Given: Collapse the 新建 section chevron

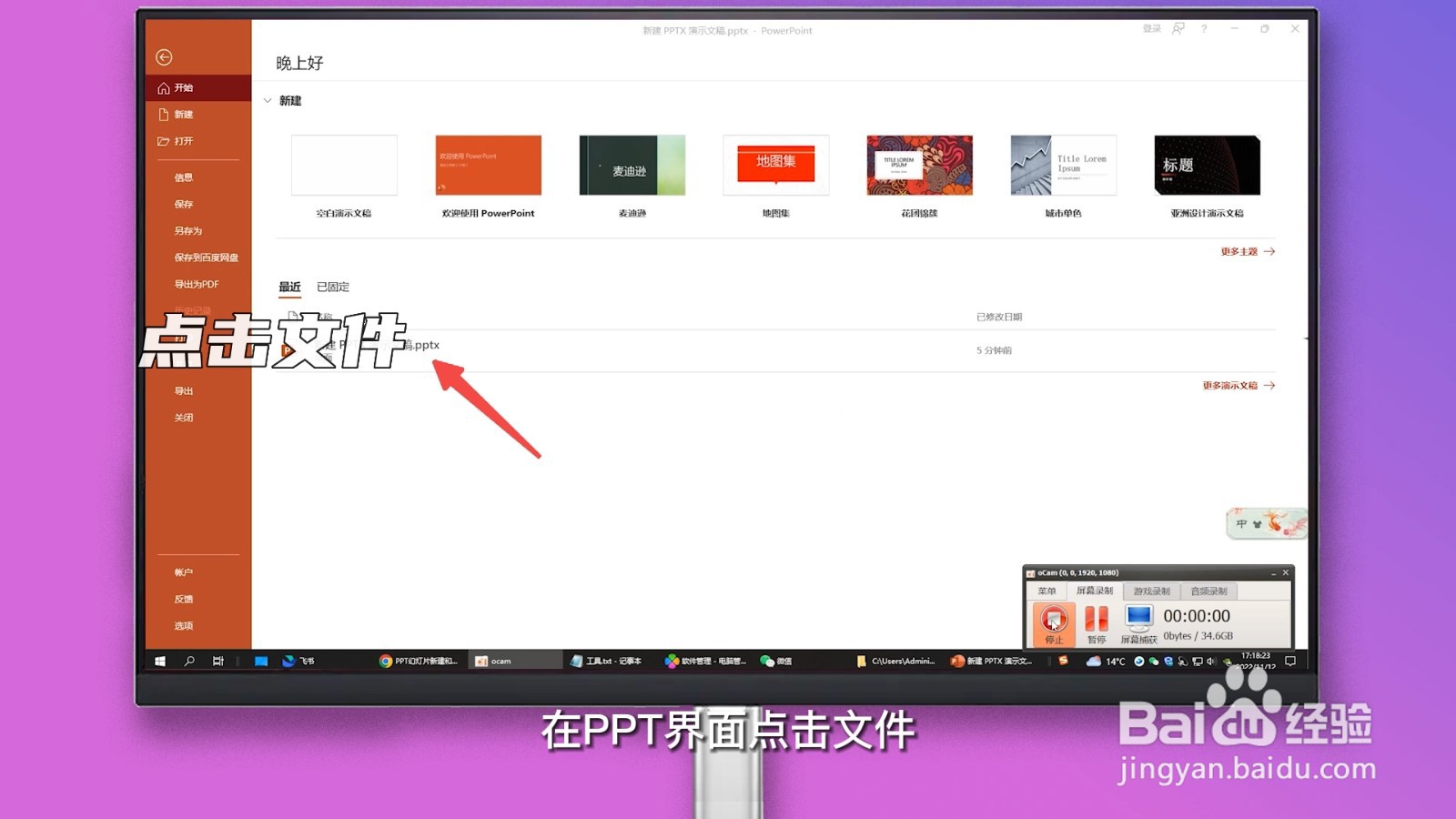Looking at the screenshot, I should pyautogui.click(x=268, y=101).
